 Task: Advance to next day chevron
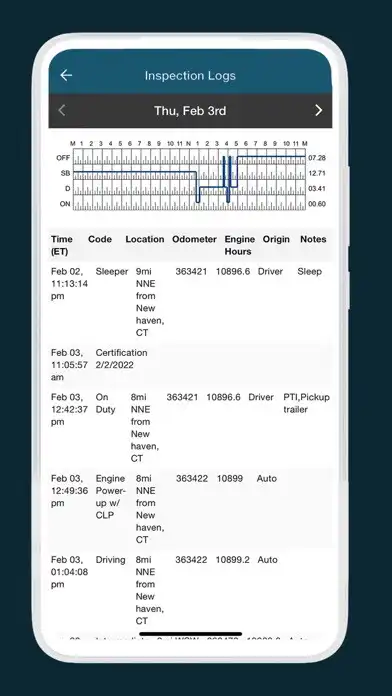coord(318,110)
